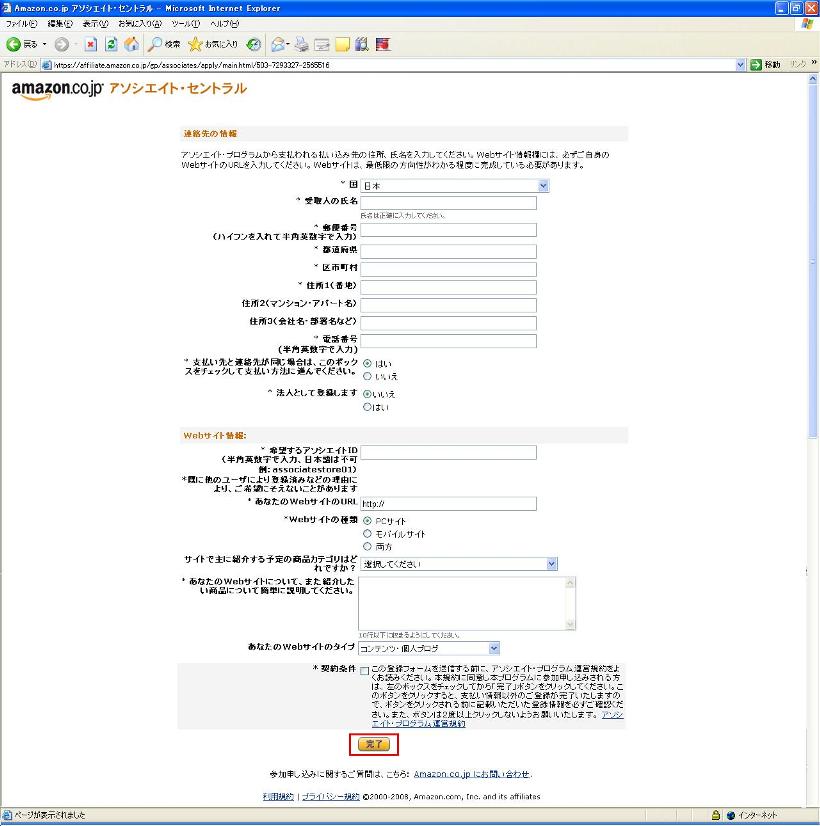The image size is (820, 826).
Task: Select いいえ for payee same as contact
Action: point(367,376)
